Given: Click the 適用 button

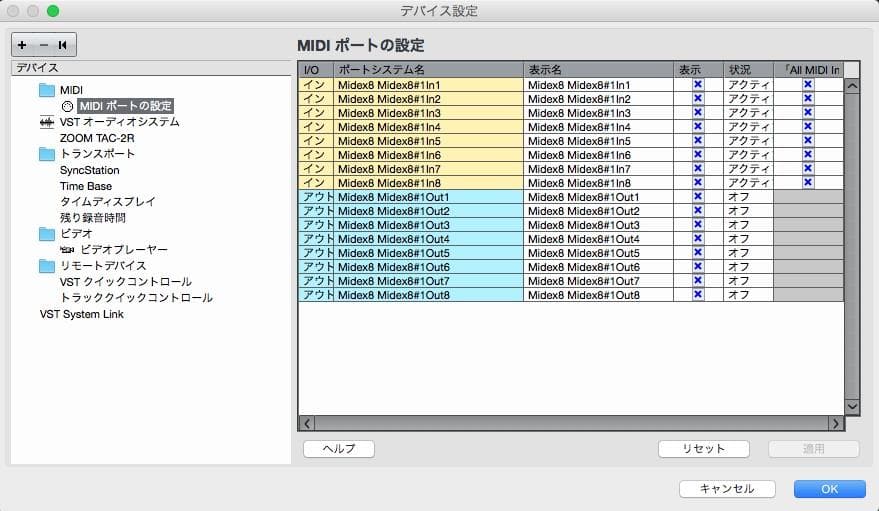Looking at the screenshot, I should (x=814, y=449).
